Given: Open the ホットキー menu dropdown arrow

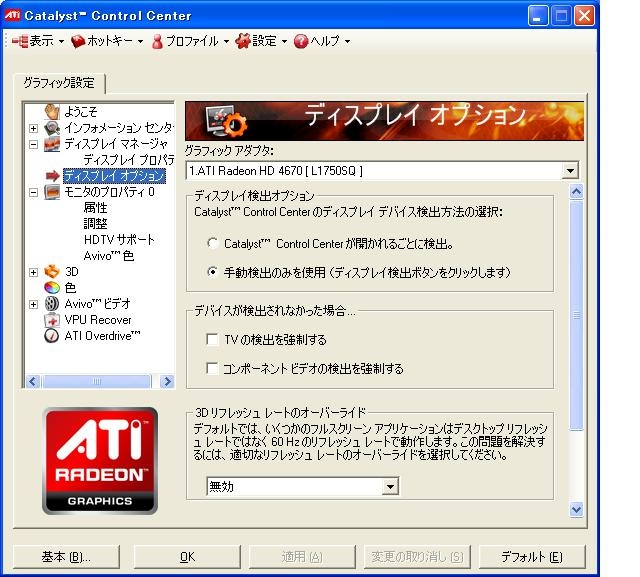Looking at the screenshot, I should pos(140,42).
